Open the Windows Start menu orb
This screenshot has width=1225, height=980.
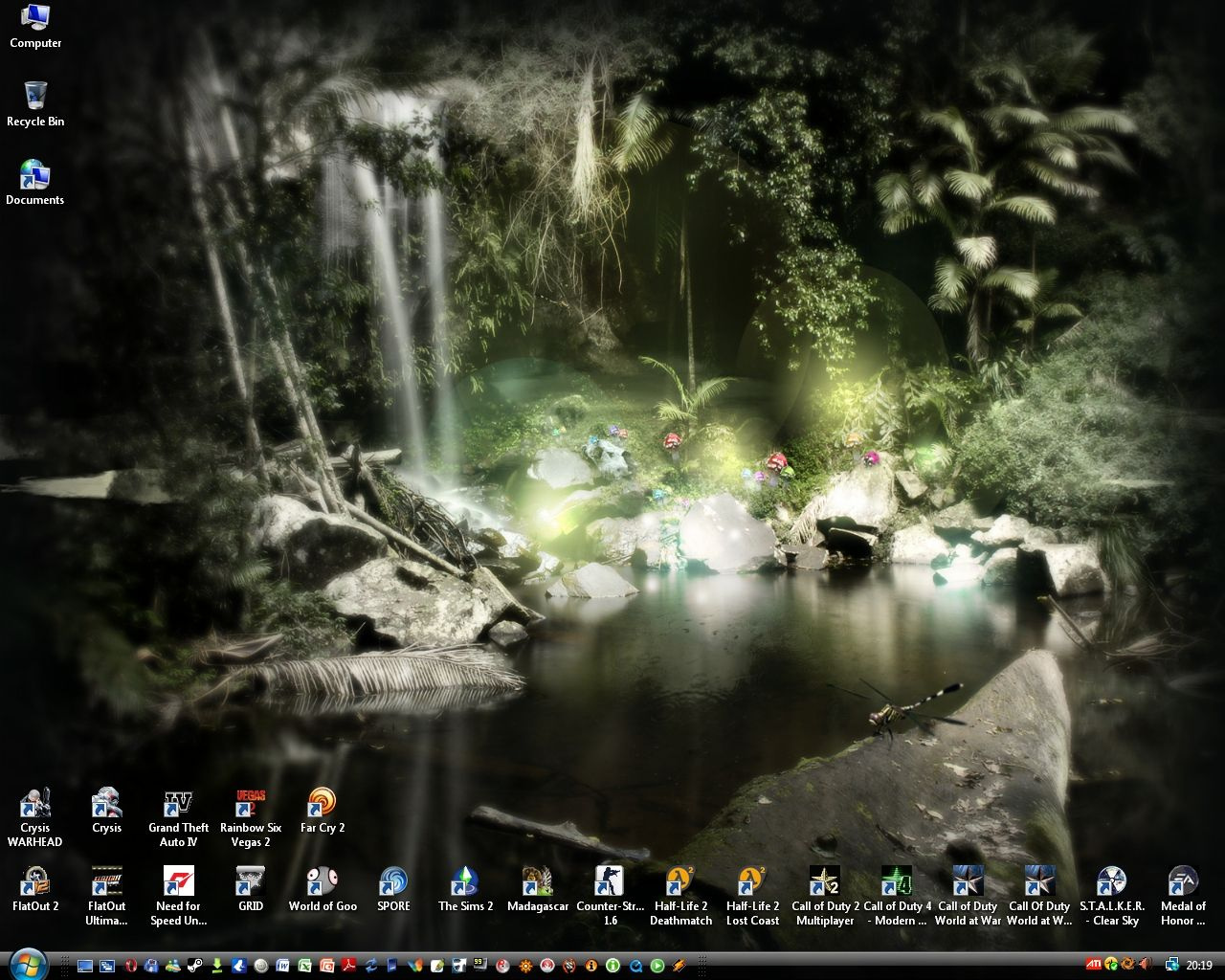tap(29, 964)
